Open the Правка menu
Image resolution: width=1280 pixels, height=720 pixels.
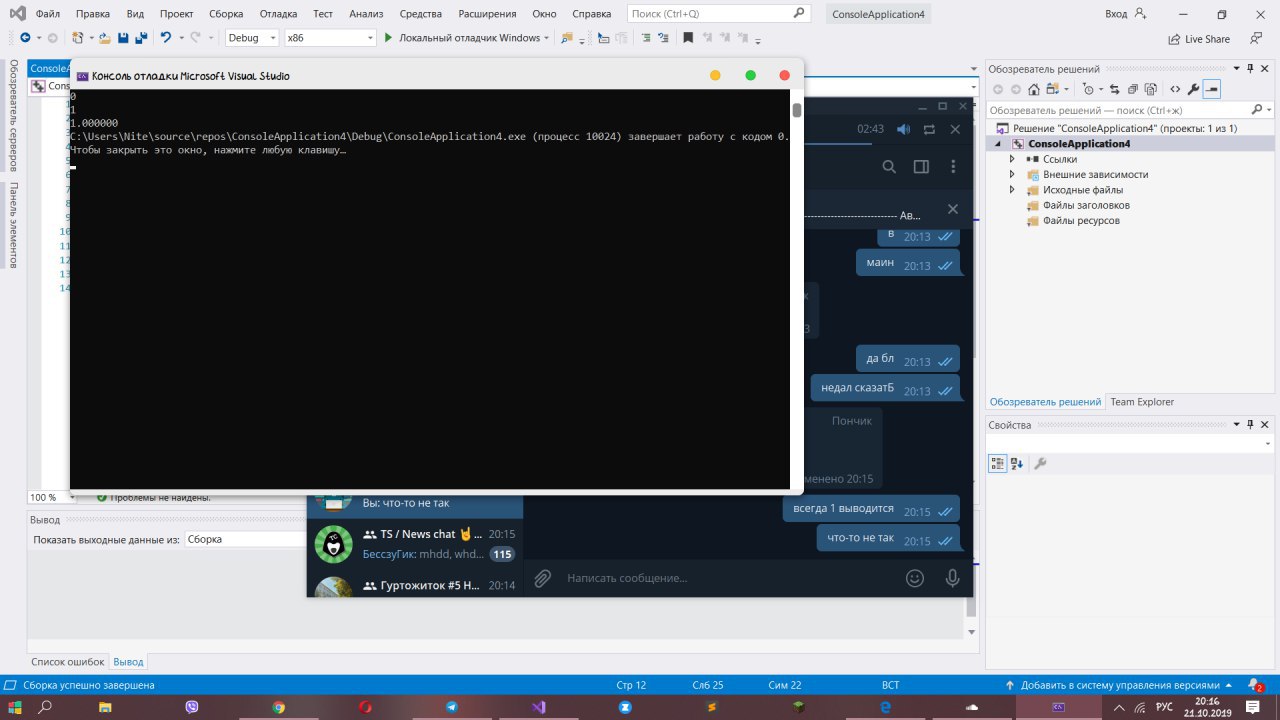[93, 14]
